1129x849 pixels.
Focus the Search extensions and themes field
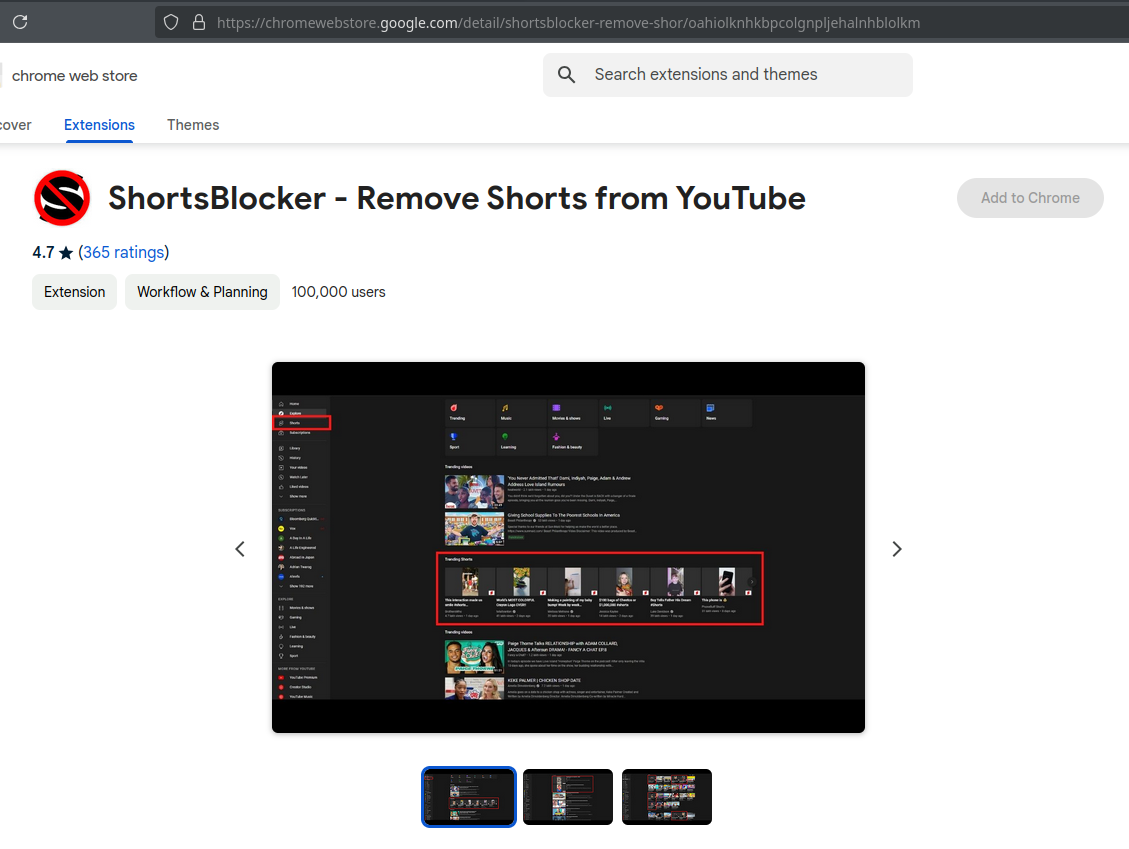click(x=740, y=75)
